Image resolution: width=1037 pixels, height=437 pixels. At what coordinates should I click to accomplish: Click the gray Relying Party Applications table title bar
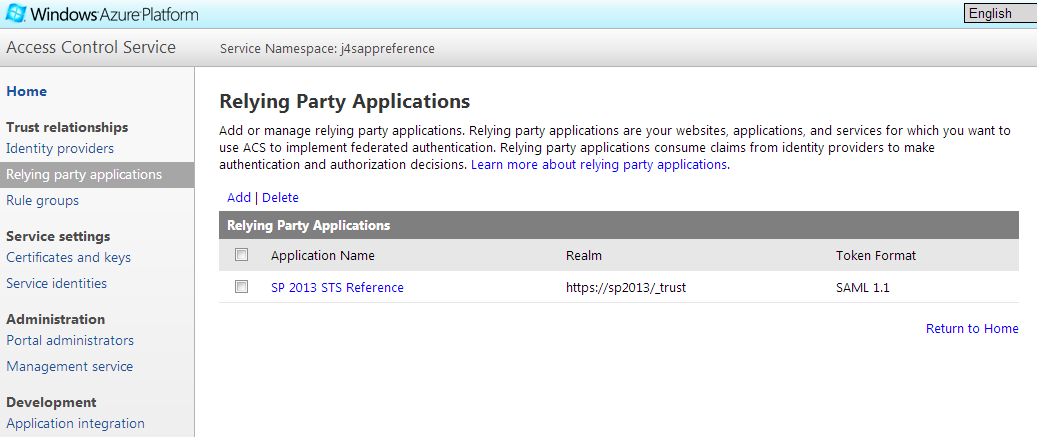pyautogui.click(x=618, y=225)
